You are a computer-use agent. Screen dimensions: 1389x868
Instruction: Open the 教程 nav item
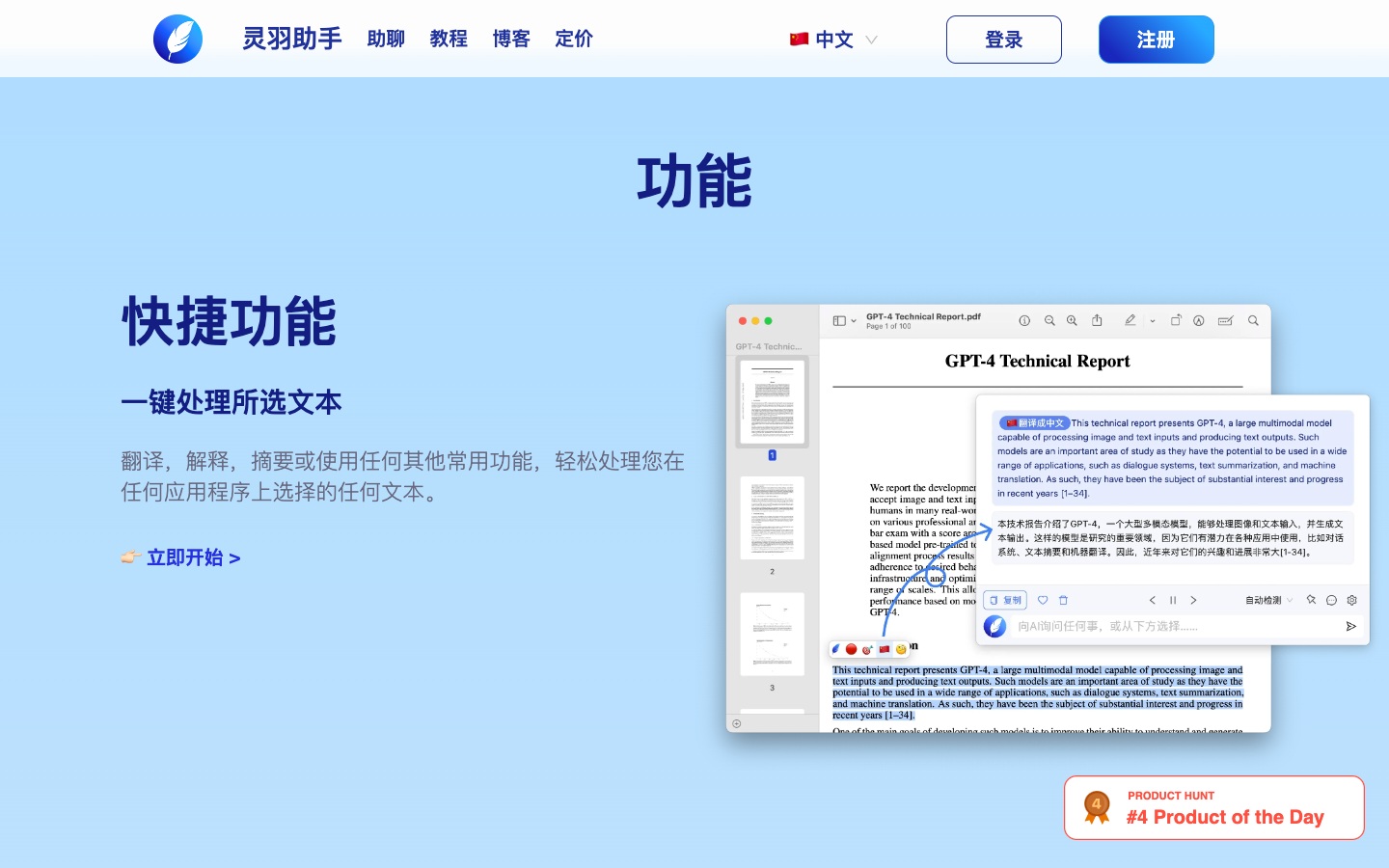[x=449, y=39]
